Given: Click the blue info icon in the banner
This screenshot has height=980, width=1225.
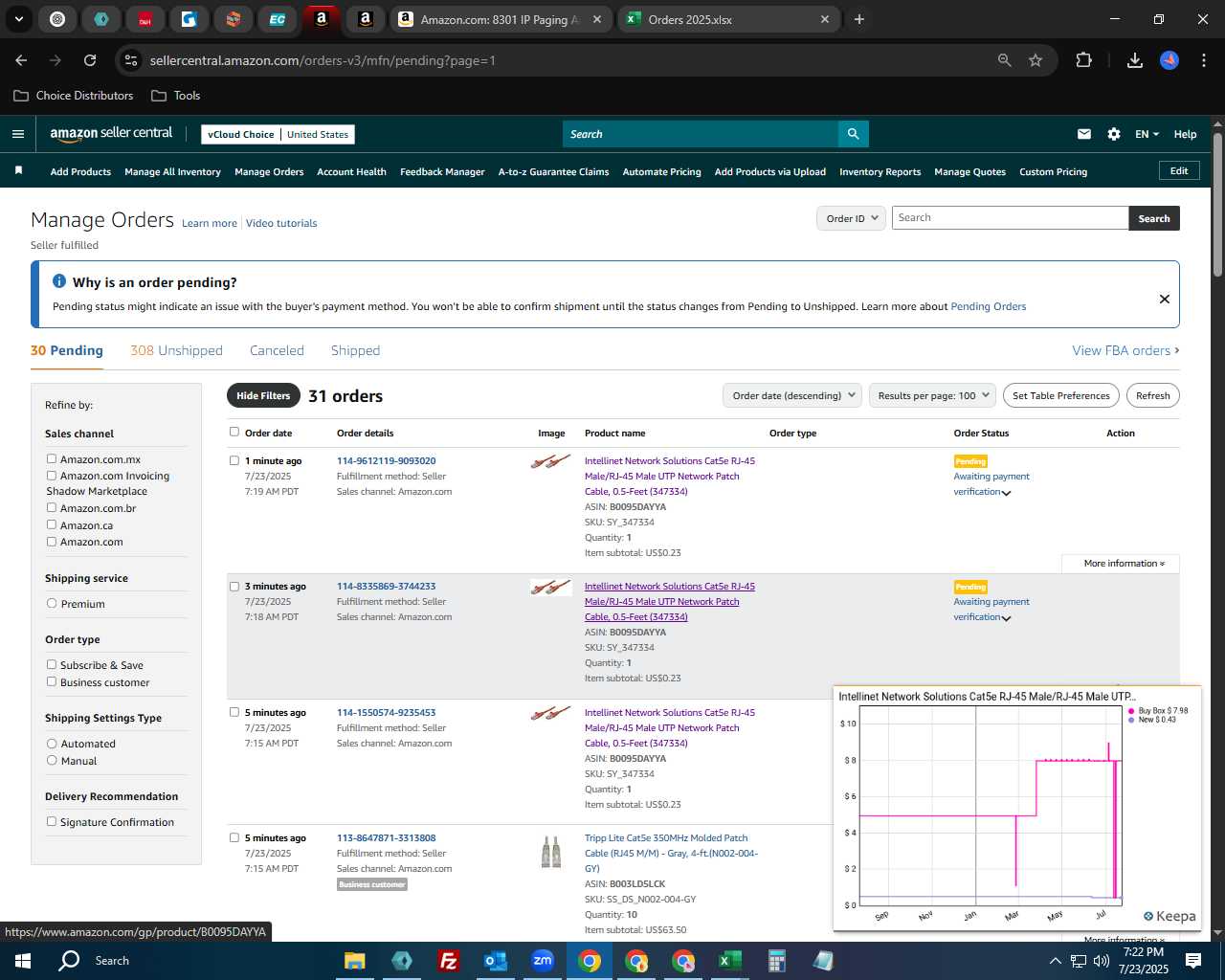Looking at the screenshot, I should [59, 281].
